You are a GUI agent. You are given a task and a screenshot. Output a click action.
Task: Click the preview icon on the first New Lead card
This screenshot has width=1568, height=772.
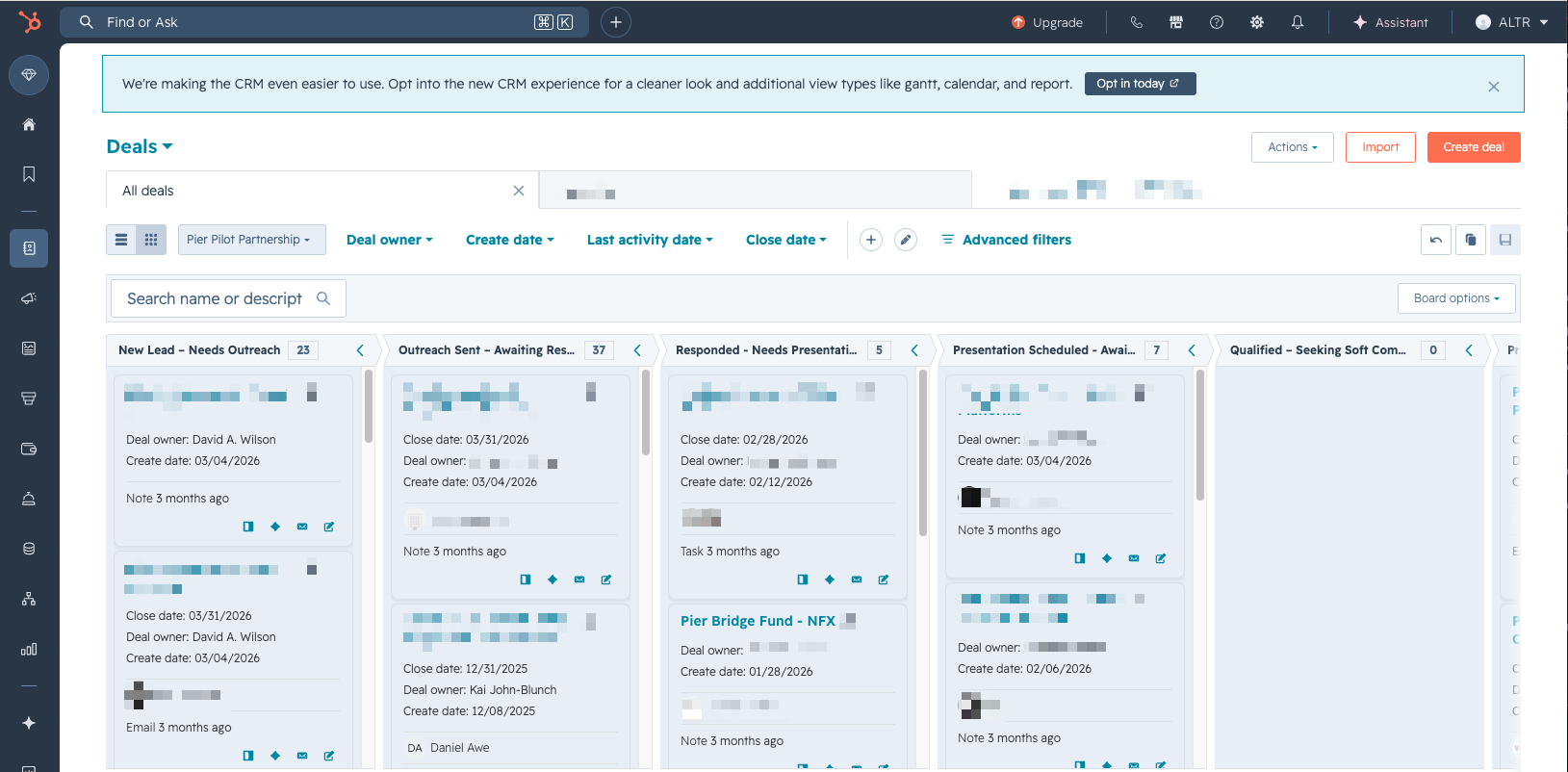(x=248, y=527)
